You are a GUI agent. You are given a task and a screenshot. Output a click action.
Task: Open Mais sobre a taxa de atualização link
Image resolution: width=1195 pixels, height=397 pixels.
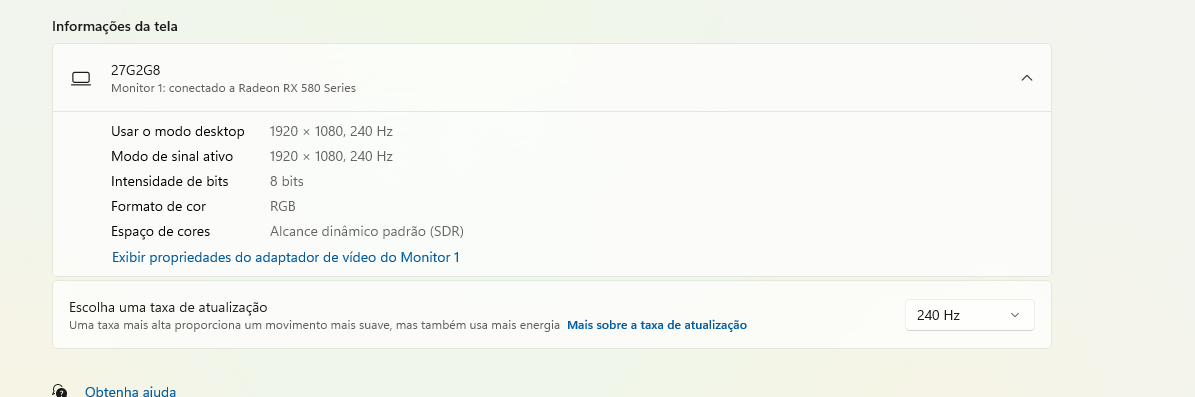tap(657, 325)
